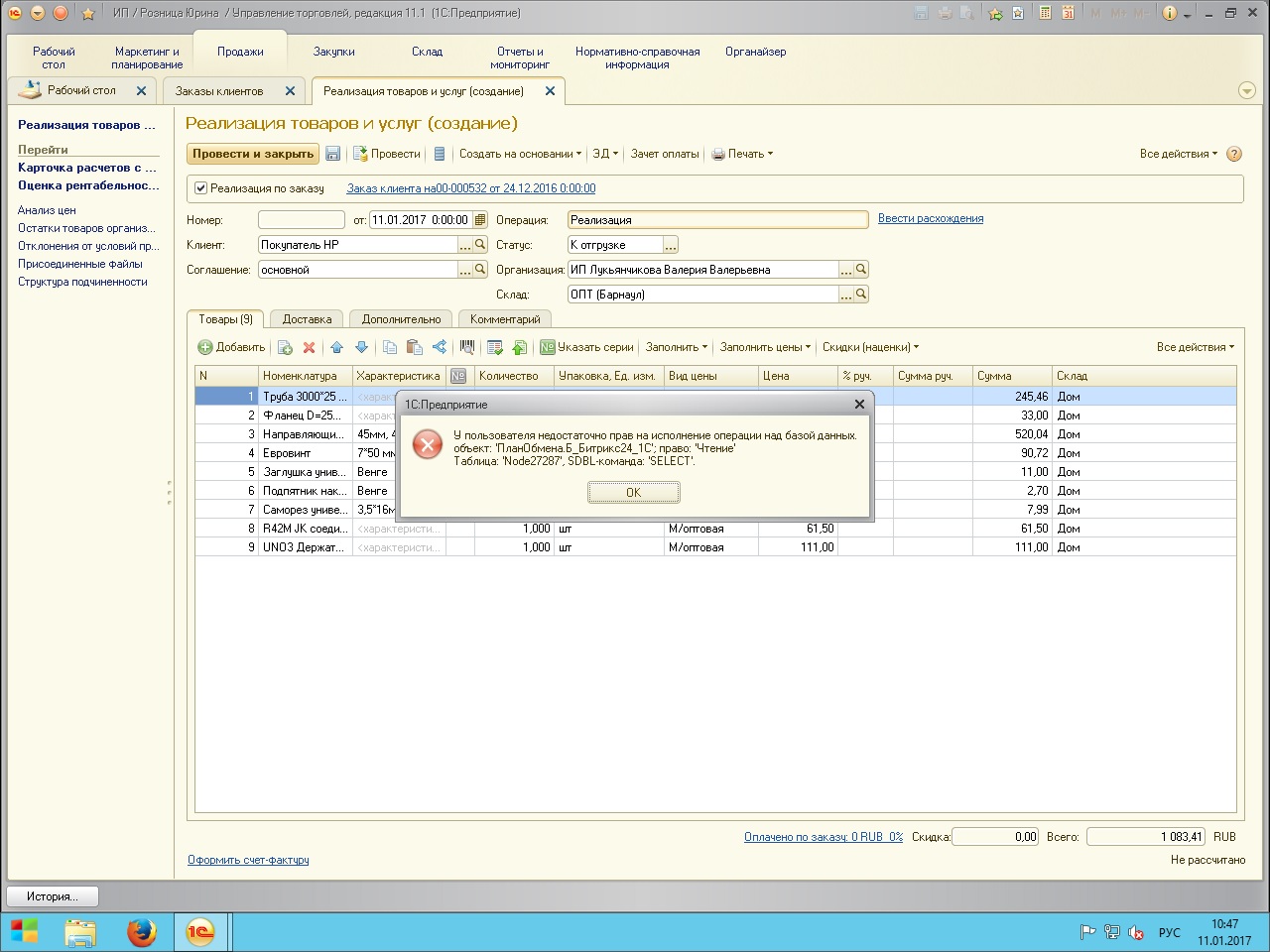
Task: Click magnifier icon beside Клиент field
Action: [480, 245]
